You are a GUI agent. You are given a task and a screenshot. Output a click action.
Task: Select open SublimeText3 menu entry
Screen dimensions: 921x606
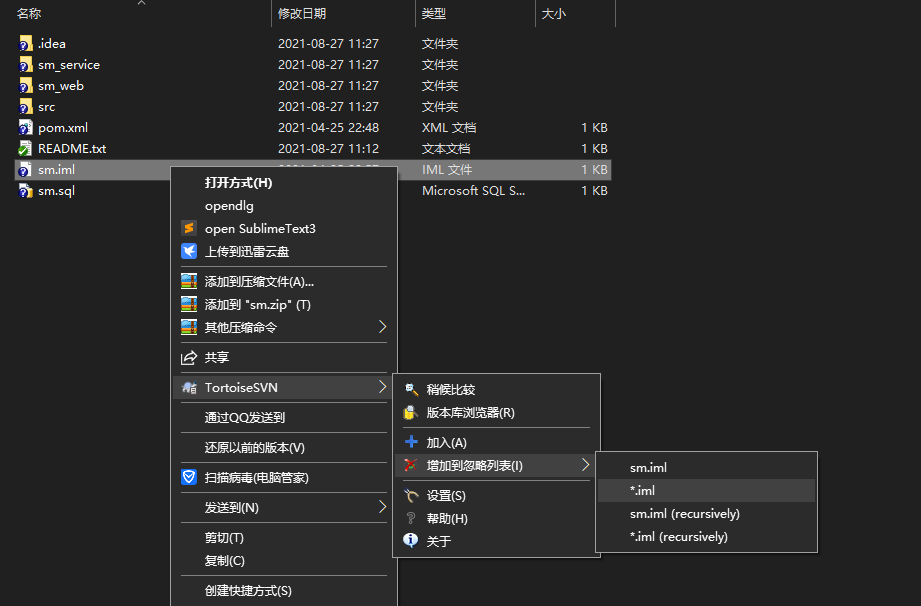click(260, 228)
